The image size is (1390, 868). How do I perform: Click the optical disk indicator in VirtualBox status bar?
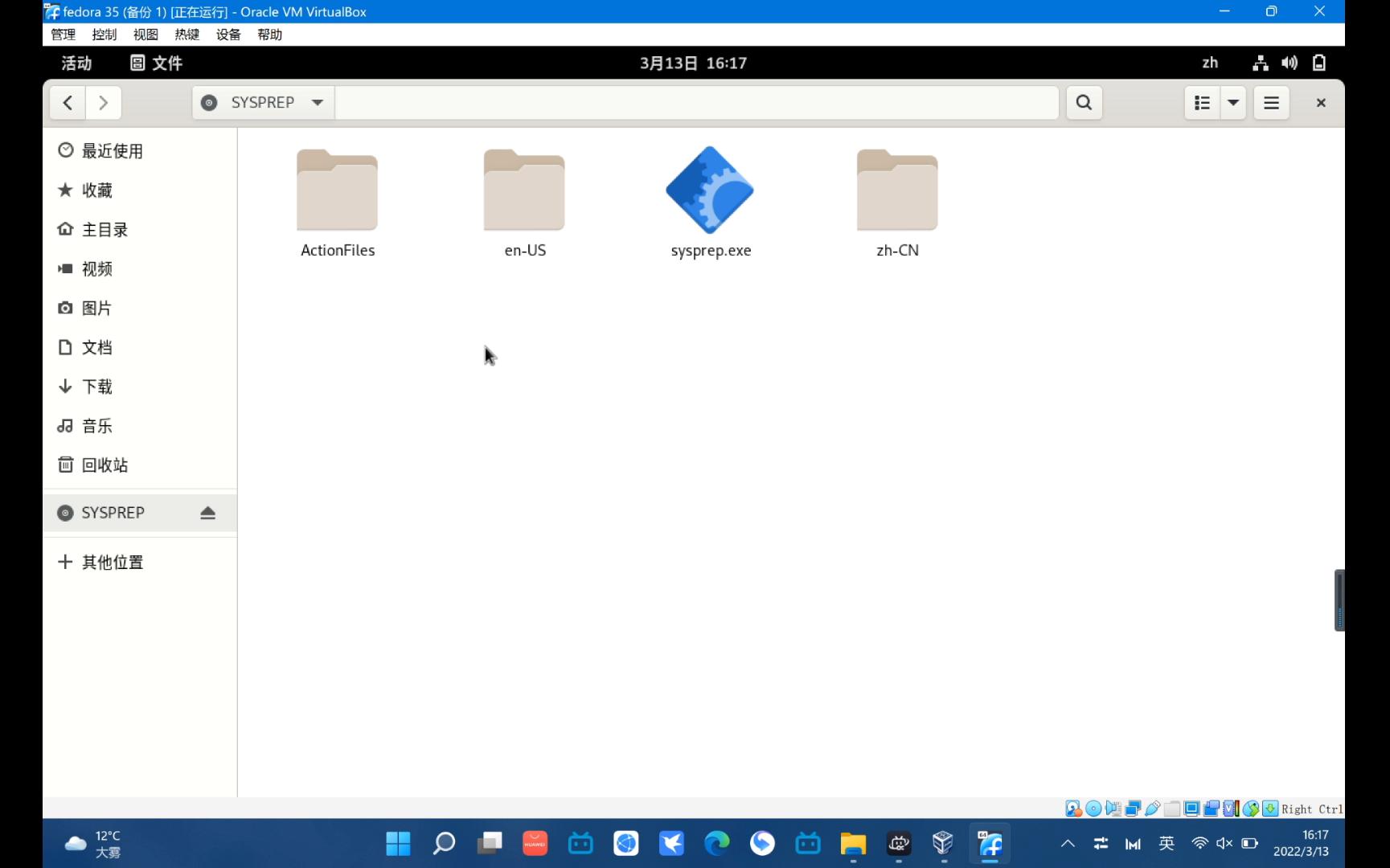pyautogui.click(x=1093, y=809)
